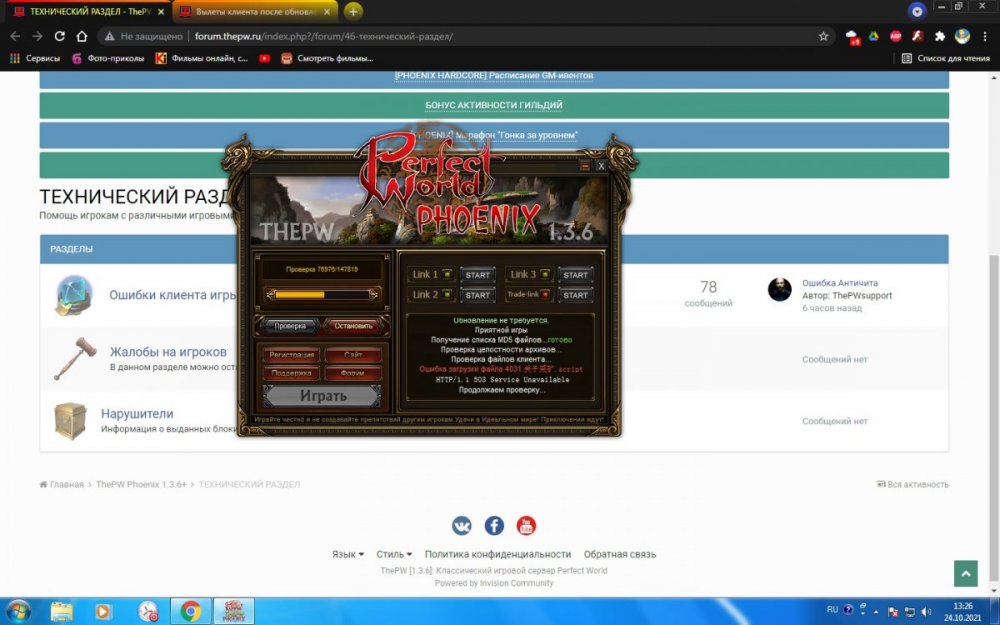Open the Фильмы онлайн bookmark

click(202, 58)
